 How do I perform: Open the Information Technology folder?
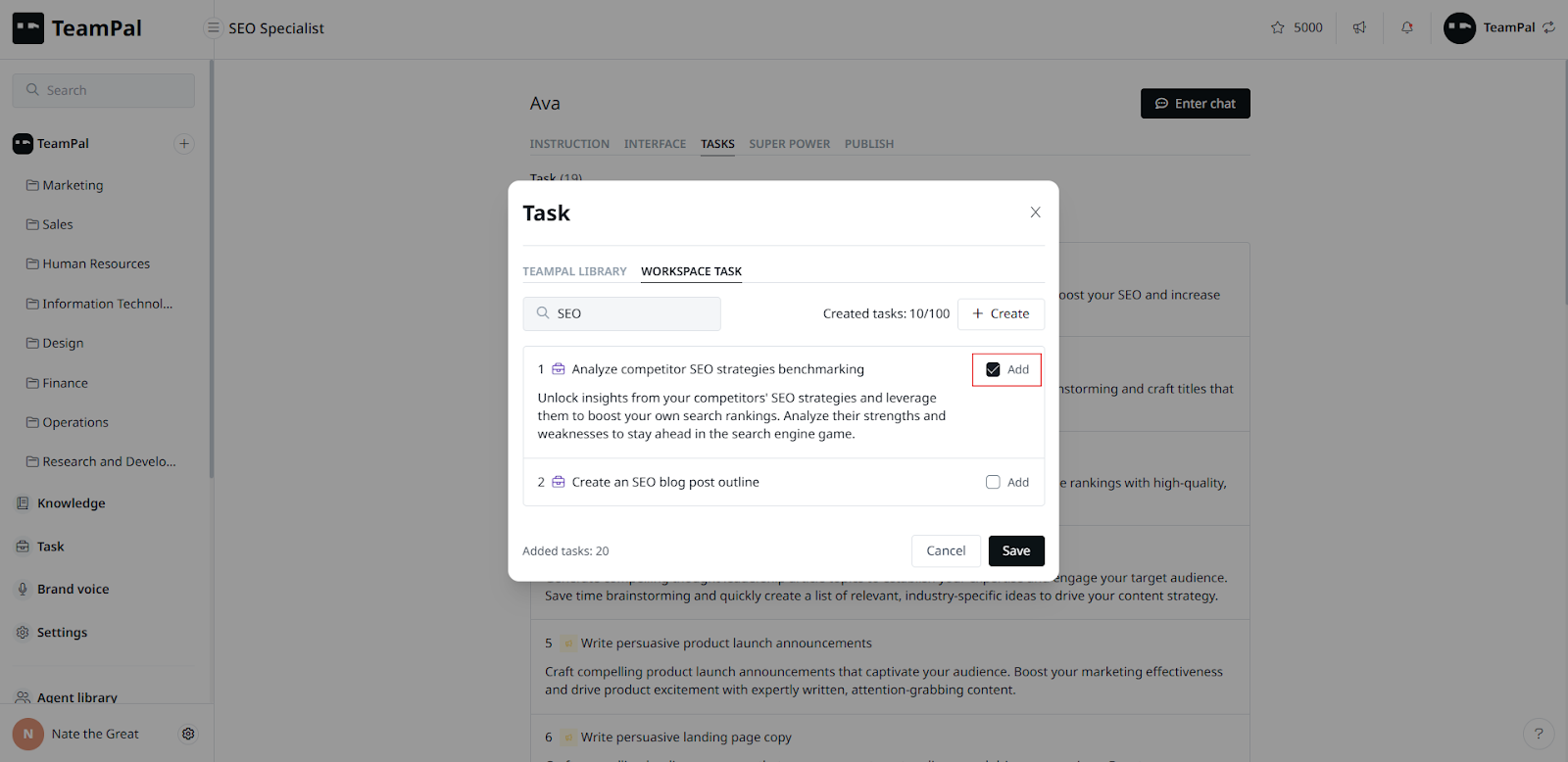point(99,304)
